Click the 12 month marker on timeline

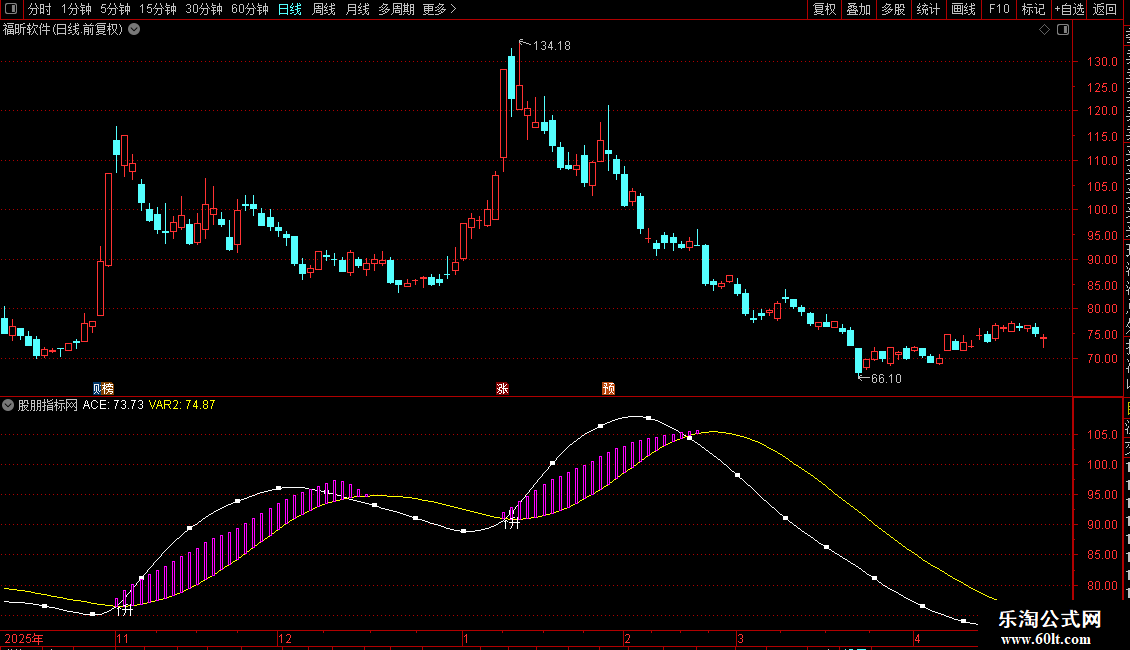click(285, 638)
